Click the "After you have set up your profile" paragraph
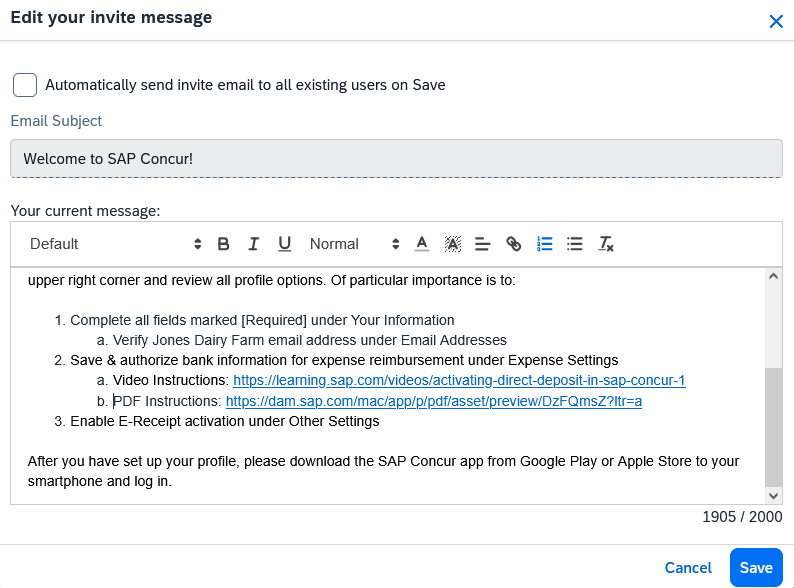This screenshot has width=794, height=588. point(383,471)
